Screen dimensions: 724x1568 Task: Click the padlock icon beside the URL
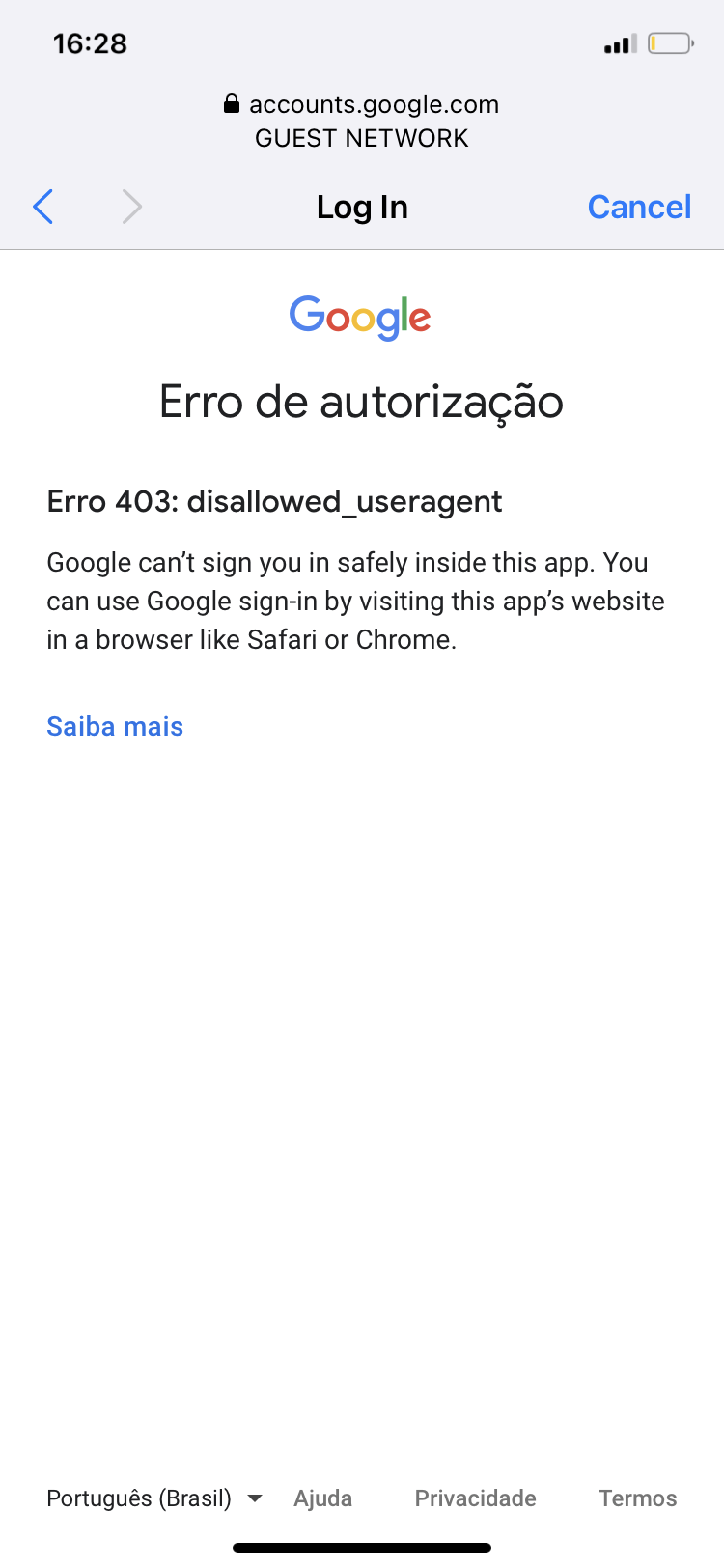point(232,103)
